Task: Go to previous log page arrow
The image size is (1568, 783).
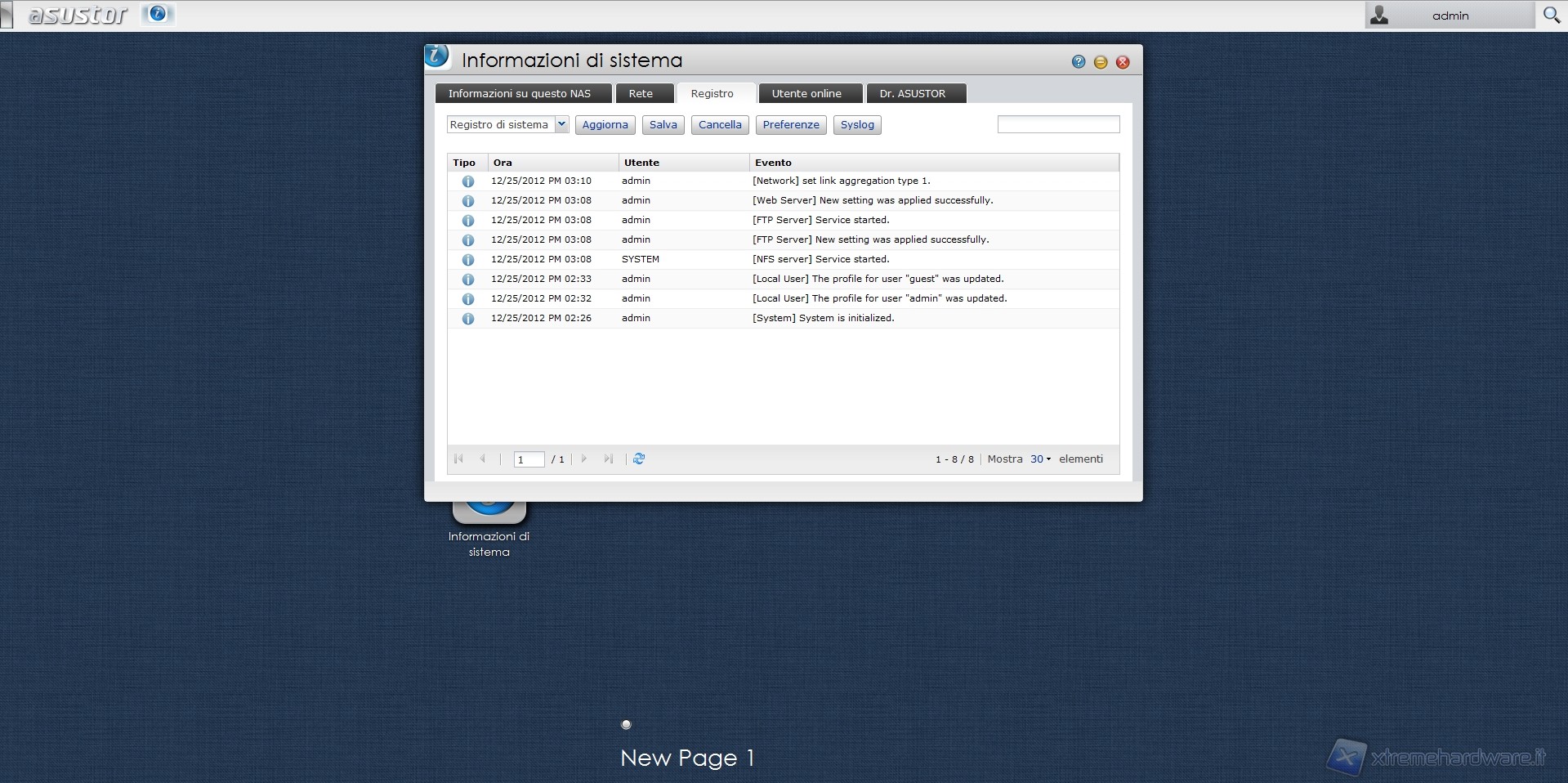Action: [483, 459]
